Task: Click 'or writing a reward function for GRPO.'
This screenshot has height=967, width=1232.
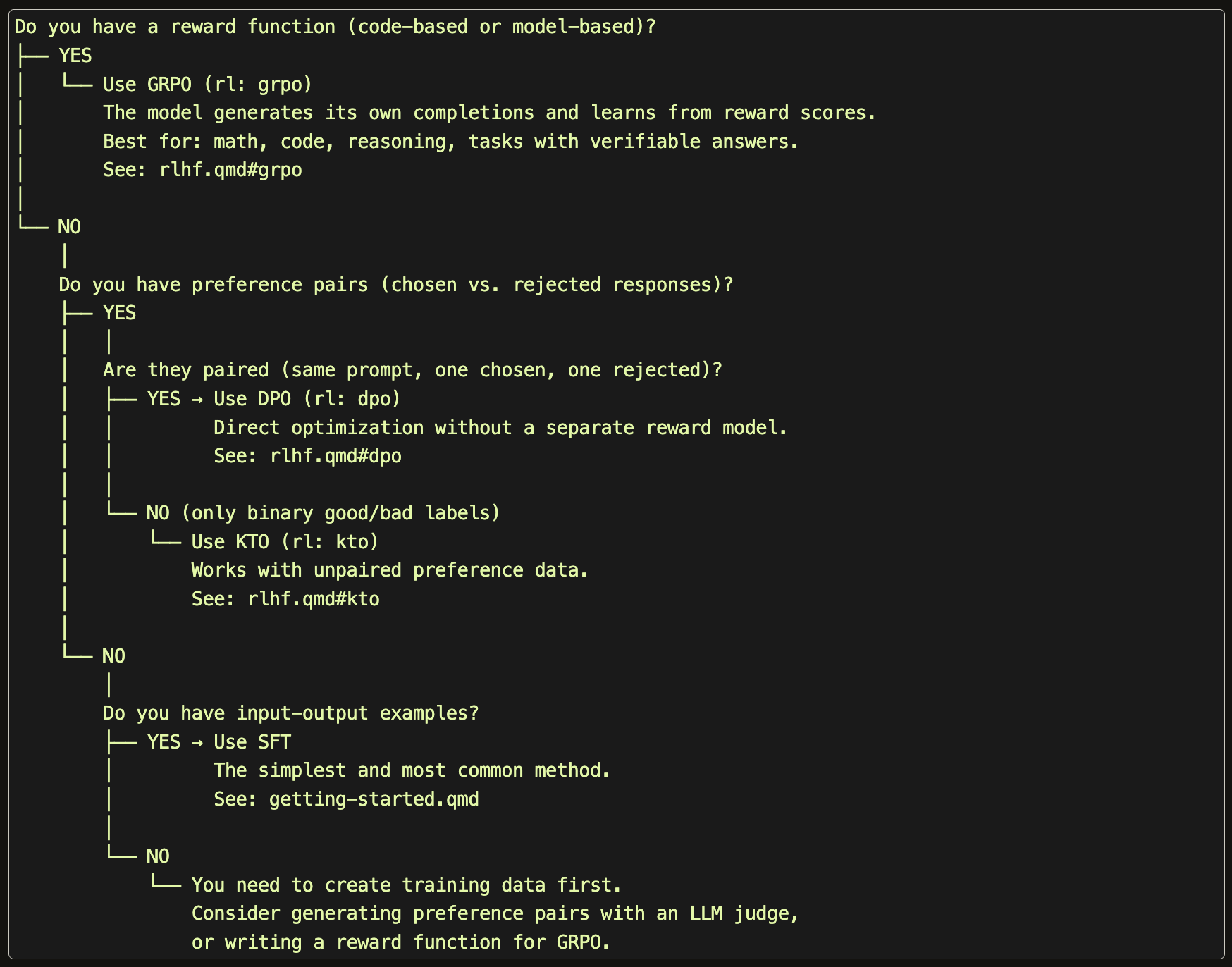Action: coord(401,942)
